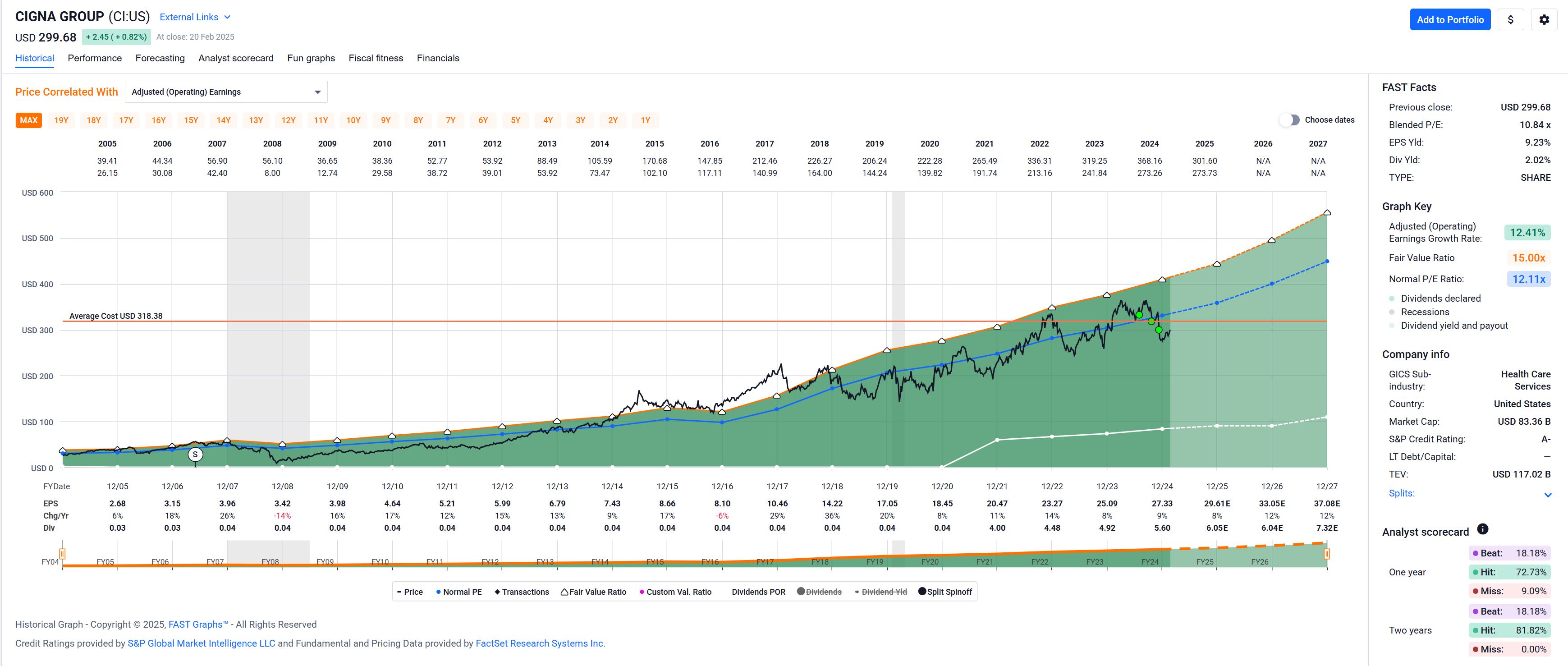Click the Analyst scorecard info icon
The image size is (1568, 666).
point(1483,529)
